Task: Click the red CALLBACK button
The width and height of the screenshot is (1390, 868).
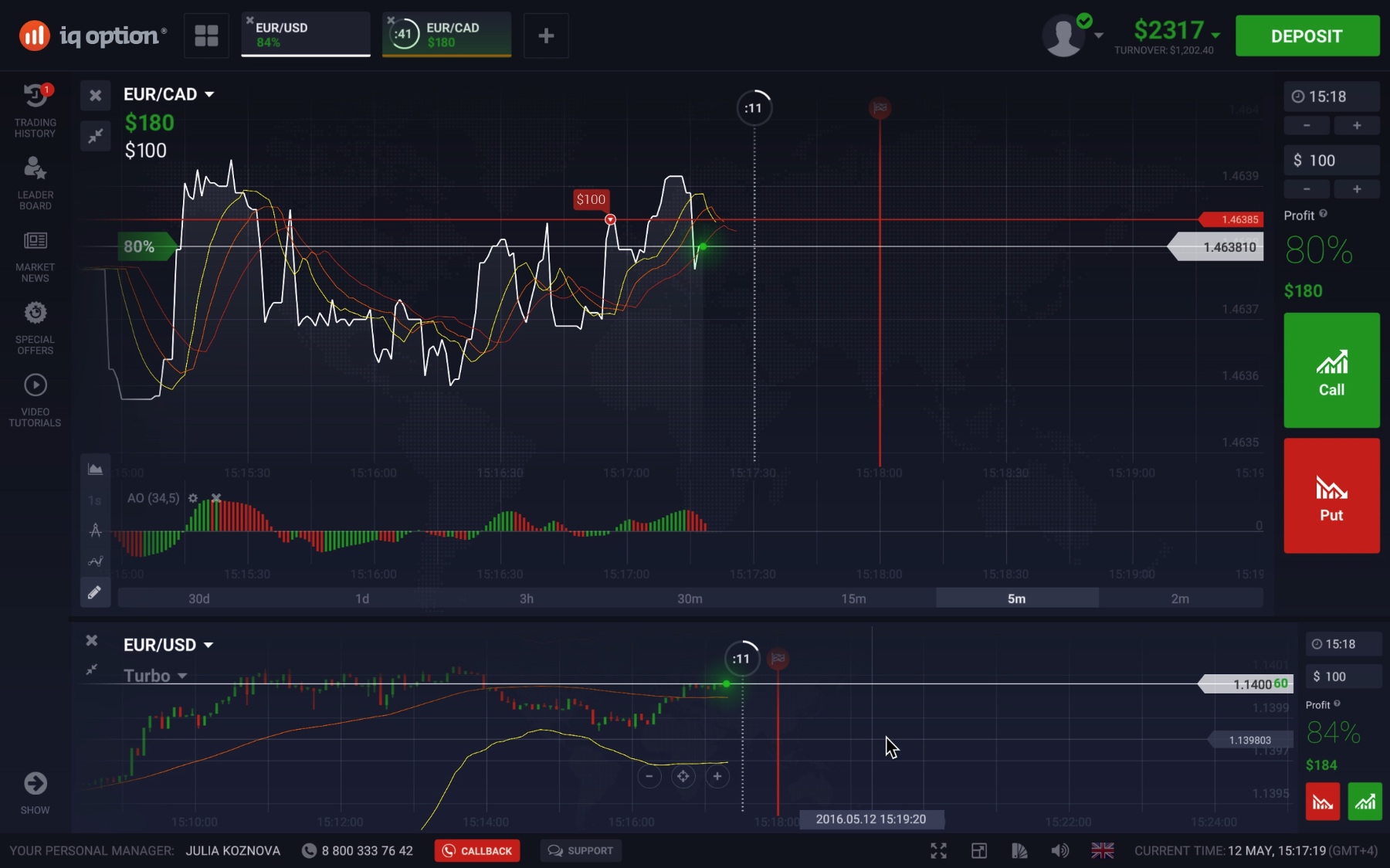Action: pos(477,851)
